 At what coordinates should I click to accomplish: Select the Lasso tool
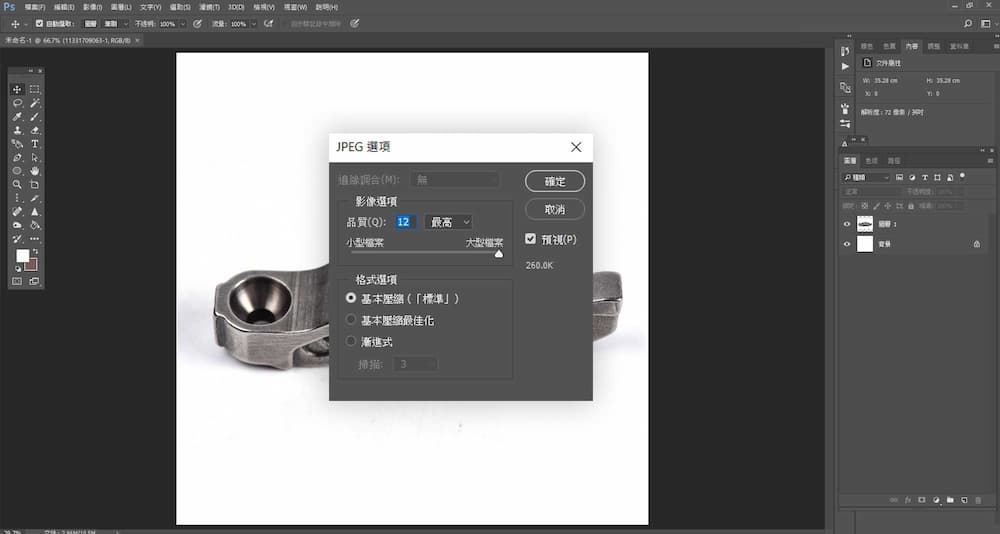click(17, 103)
